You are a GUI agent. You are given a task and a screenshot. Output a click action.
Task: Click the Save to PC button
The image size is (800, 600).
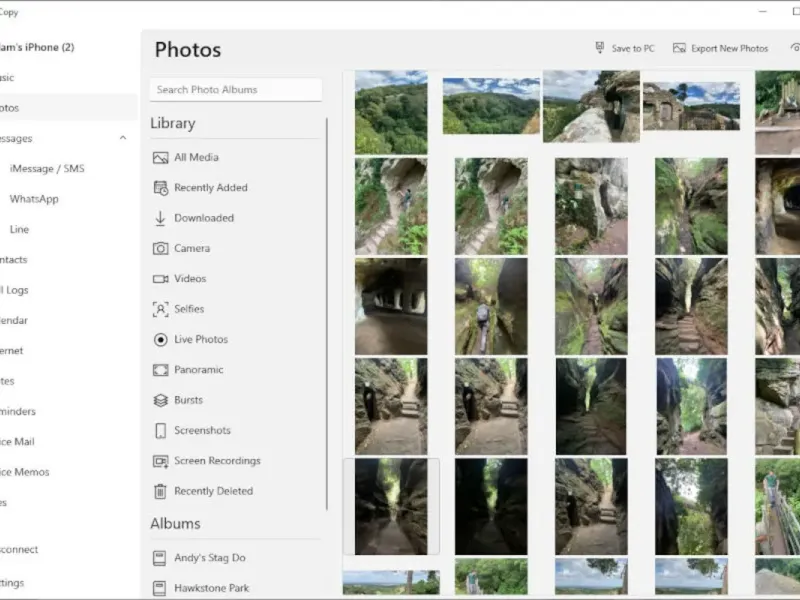tap(624, 48)
